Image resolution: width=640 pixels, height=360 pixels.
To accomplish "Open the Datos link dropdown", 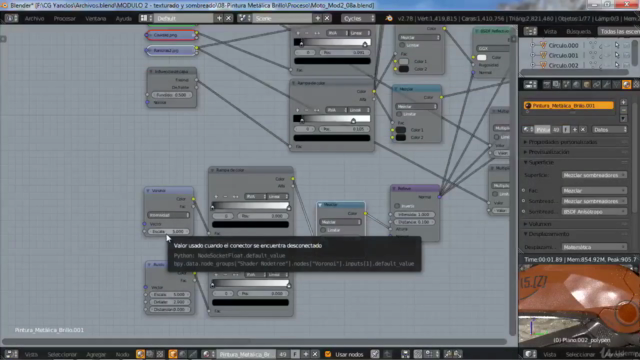I will coord(610,129).
